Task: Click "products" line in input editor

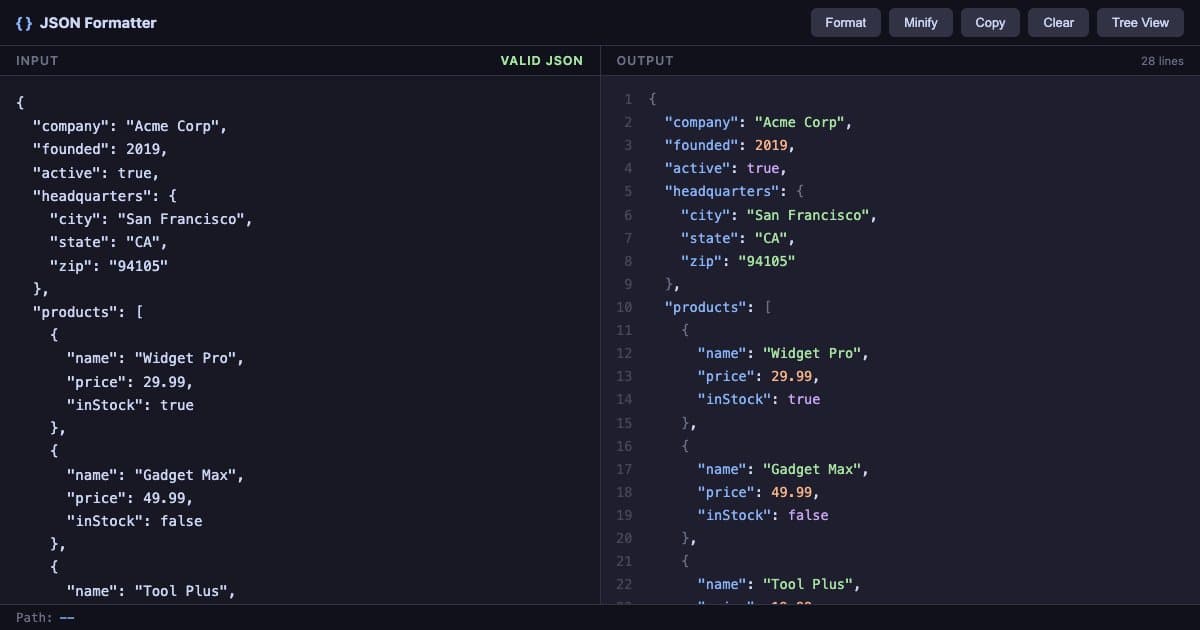Action: point(88,312)
